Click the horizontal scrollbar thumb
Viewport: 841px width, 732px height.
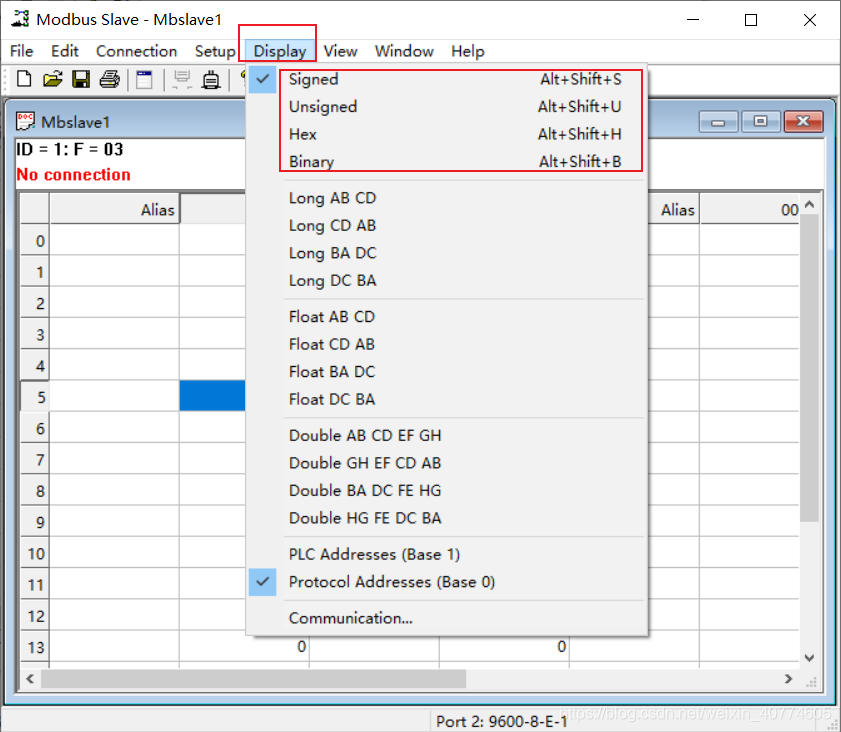tap(254, 679)
